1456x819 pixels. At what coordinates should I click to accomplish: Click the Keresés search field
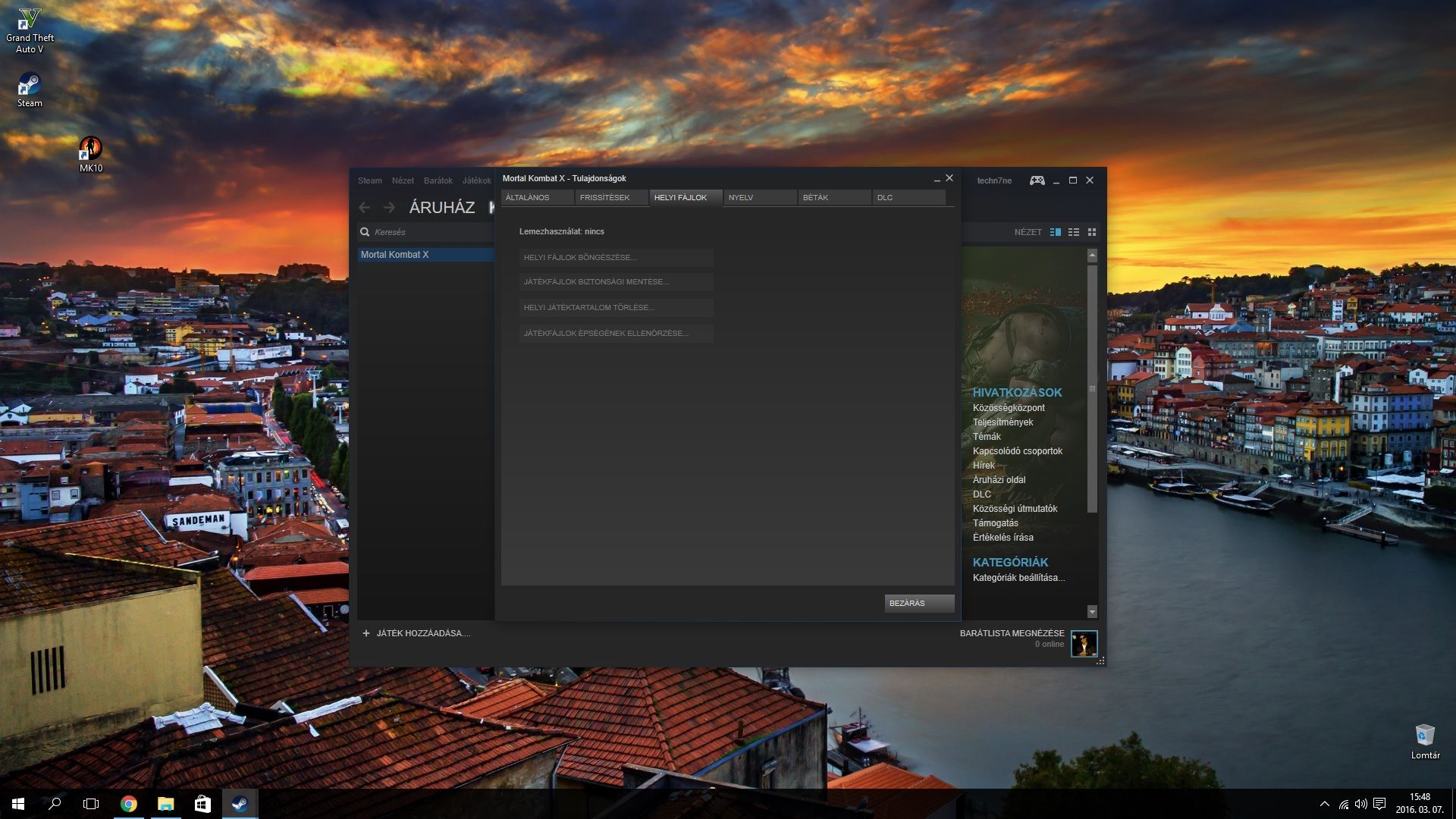(428, 232)
